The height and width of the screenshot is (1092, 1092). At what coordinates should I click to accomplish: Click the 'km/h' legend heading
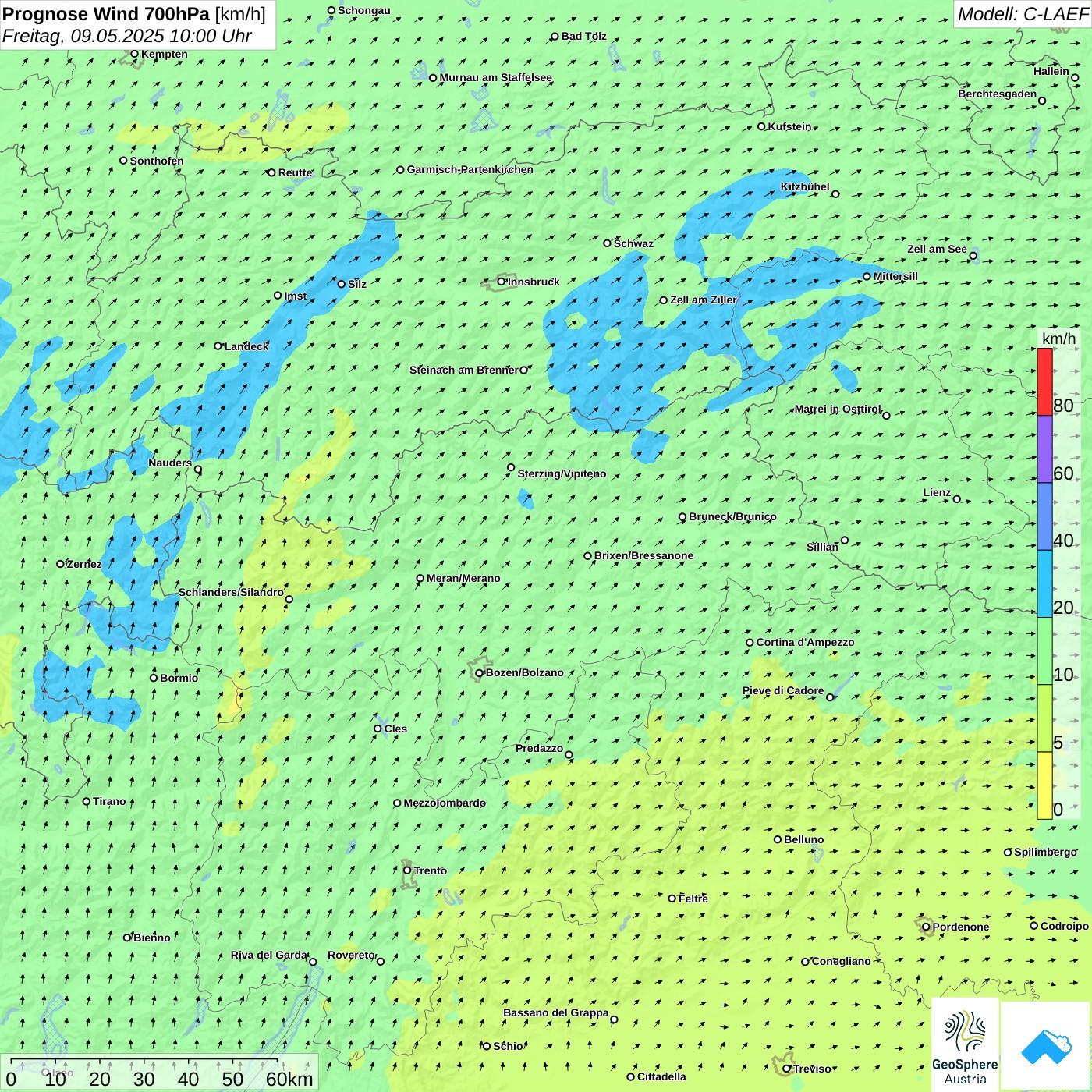pyautogui.click(x=1059, y=338)
